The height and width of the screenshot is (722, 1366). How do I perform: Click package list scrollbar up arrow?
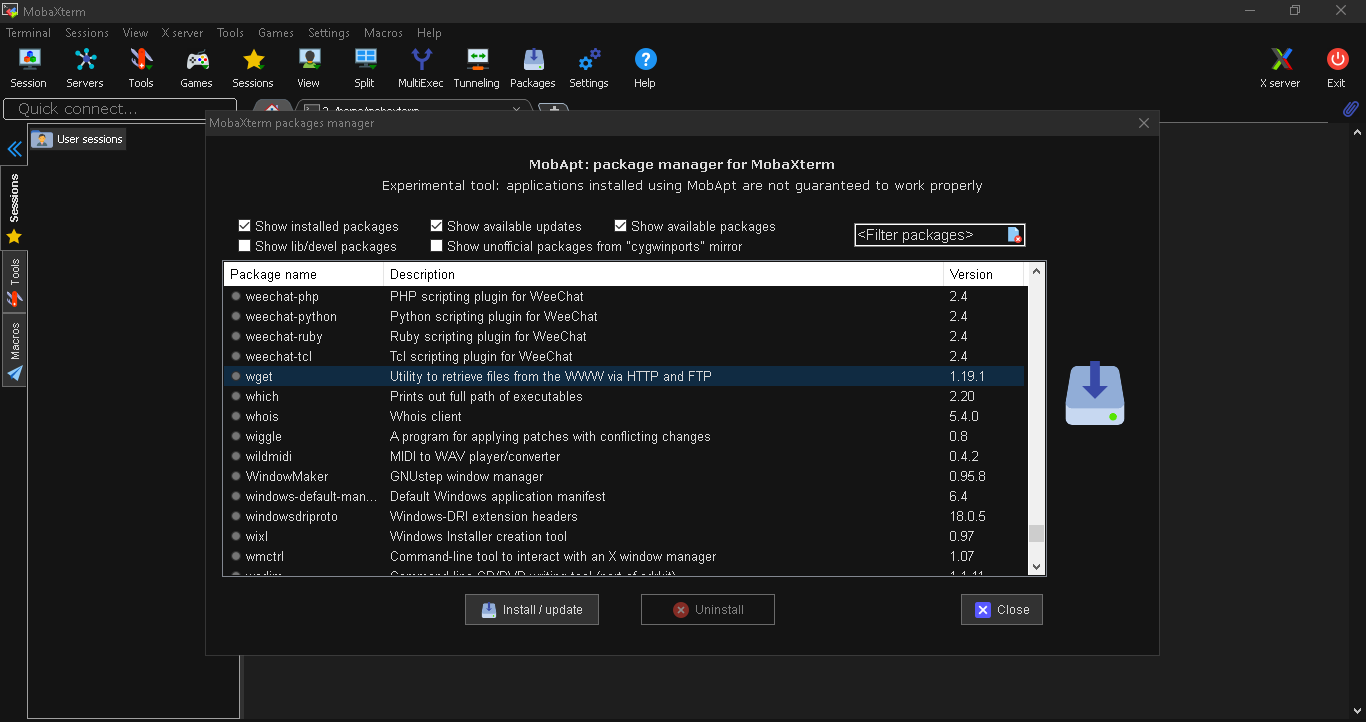[1036, 271]
